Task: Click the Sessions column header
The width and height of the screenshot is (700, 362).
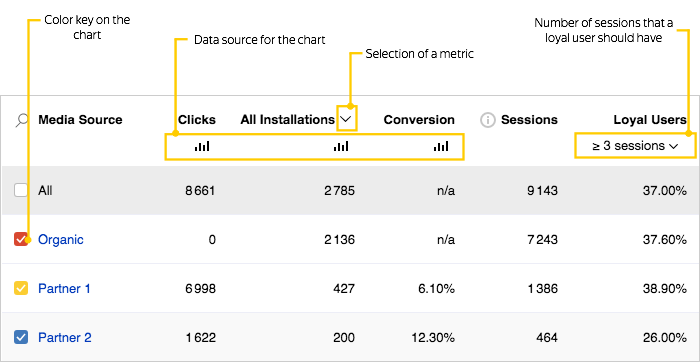Action: (x=529, y=120)
